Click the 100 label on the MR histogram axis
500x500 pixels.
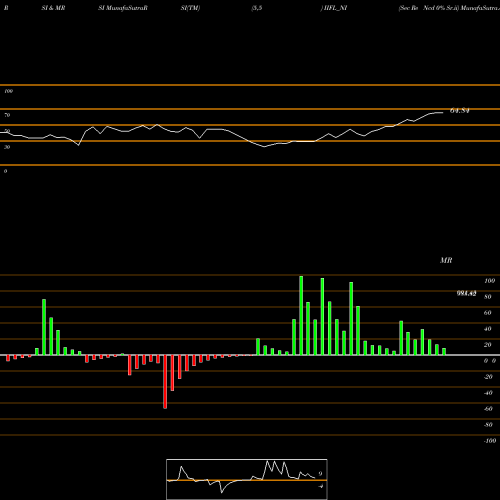[x=490, y=281]
